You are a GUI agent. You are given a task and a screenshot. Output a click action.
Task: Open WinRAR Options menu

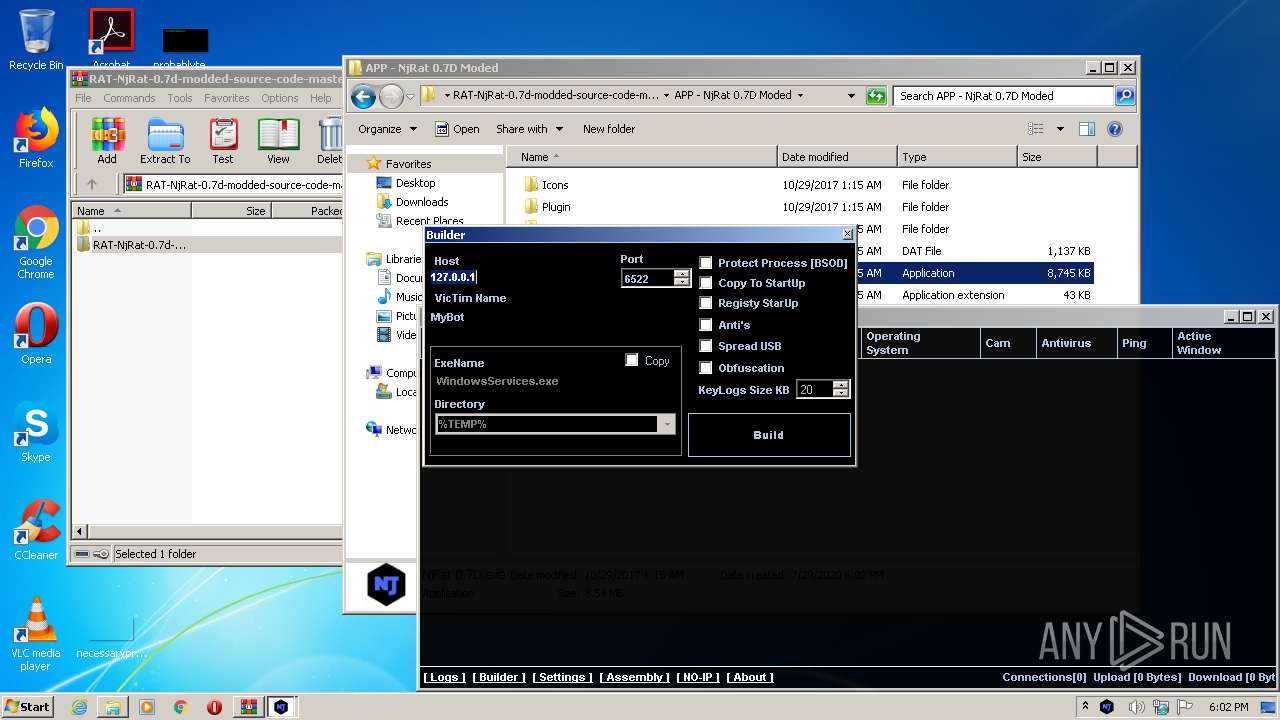[x=280, y=98]
